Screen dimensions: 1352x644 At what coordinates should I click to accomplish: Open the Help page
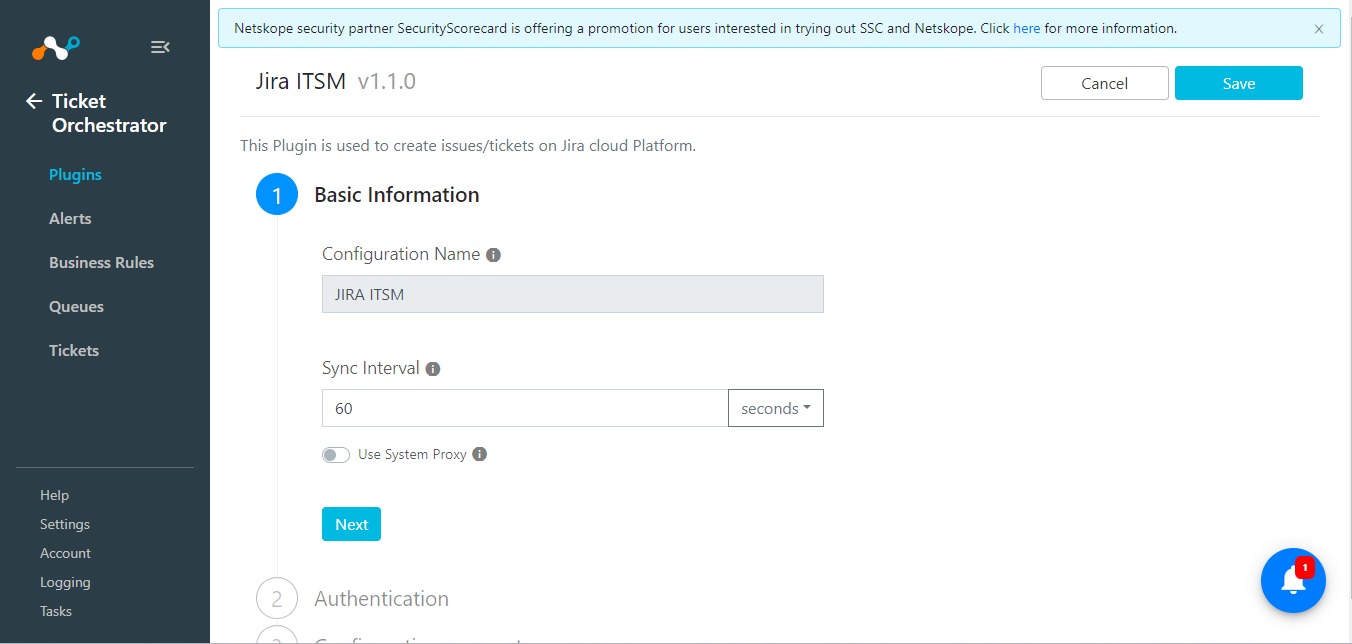(x=55, y=495)
